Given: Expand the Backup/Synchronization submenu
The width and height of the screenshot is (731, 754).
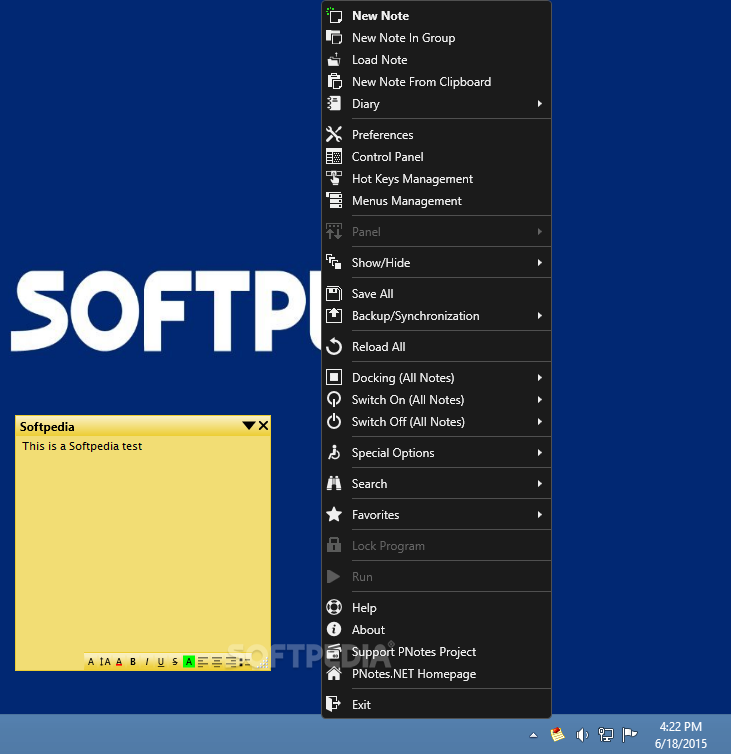Looking at the screenshot, I should (x=540, y=316).
